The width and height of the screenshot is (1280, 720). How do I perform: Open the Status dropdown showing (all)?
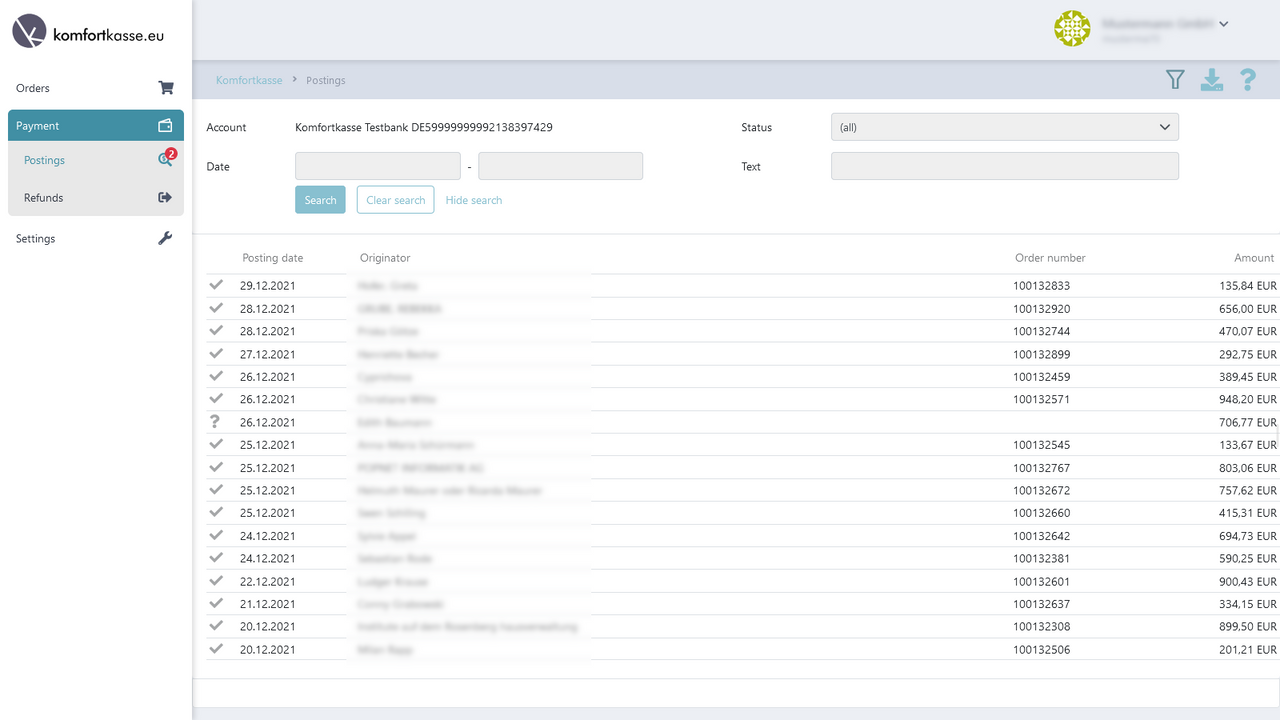coord(1004,127)
